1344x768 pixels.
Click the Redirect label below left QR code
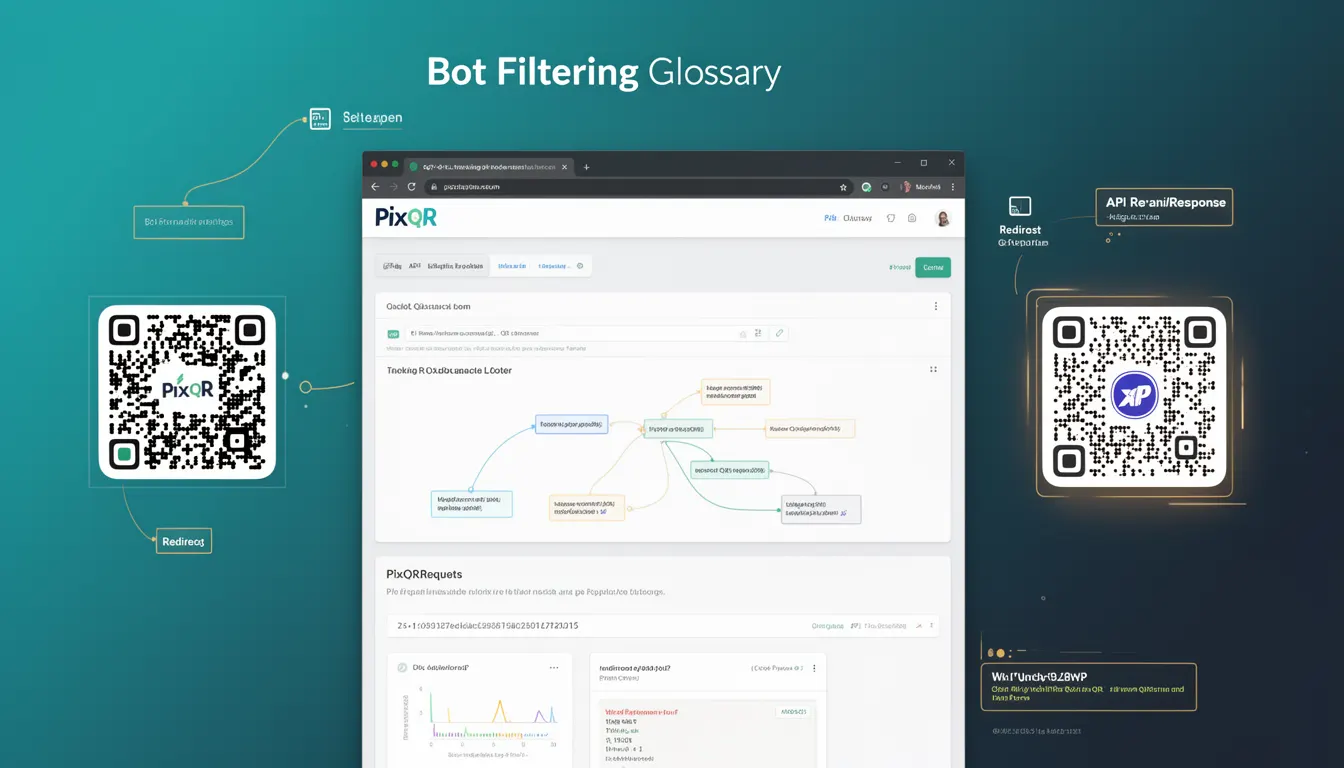[x=183, y=541]
